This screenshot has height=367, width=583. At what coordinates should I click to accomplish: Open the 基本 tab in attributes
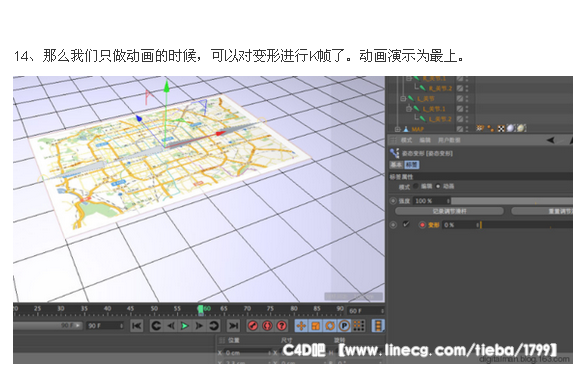click(x=396, y=164)
